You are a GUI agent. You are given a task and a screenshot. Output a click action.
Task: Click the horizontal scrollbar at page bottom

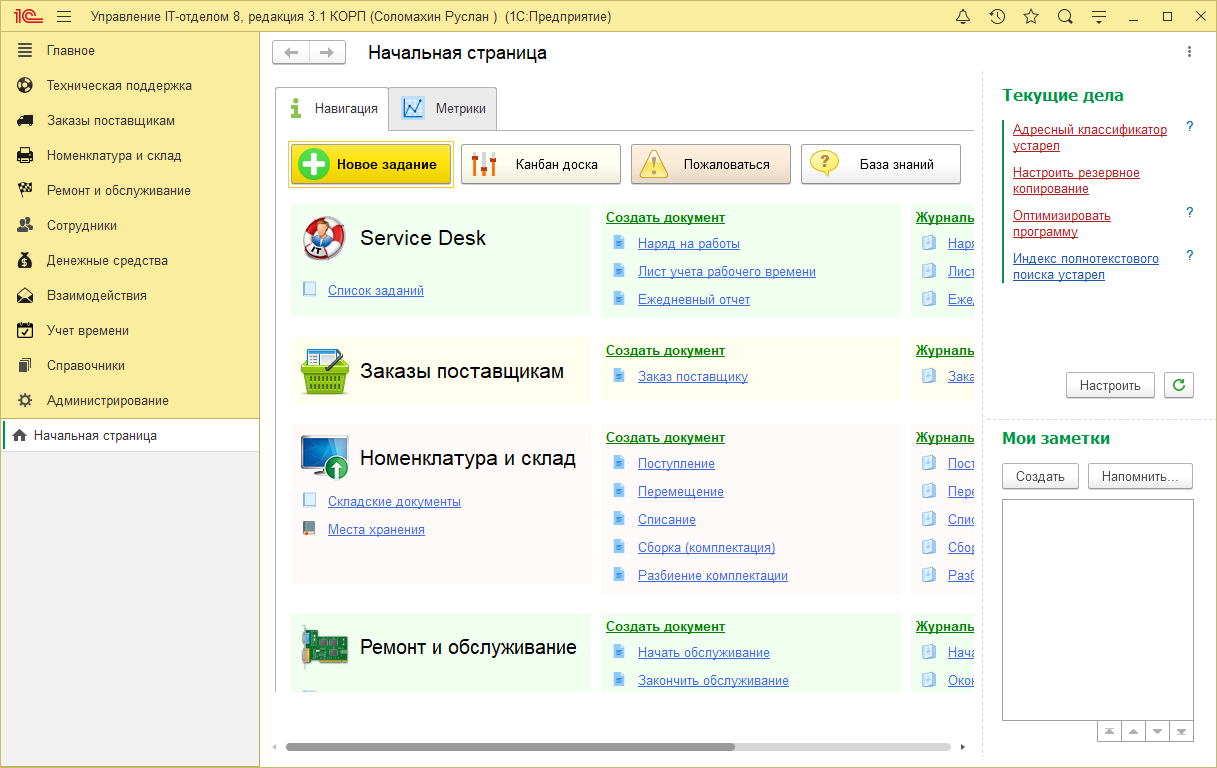(x=510, y=747)
